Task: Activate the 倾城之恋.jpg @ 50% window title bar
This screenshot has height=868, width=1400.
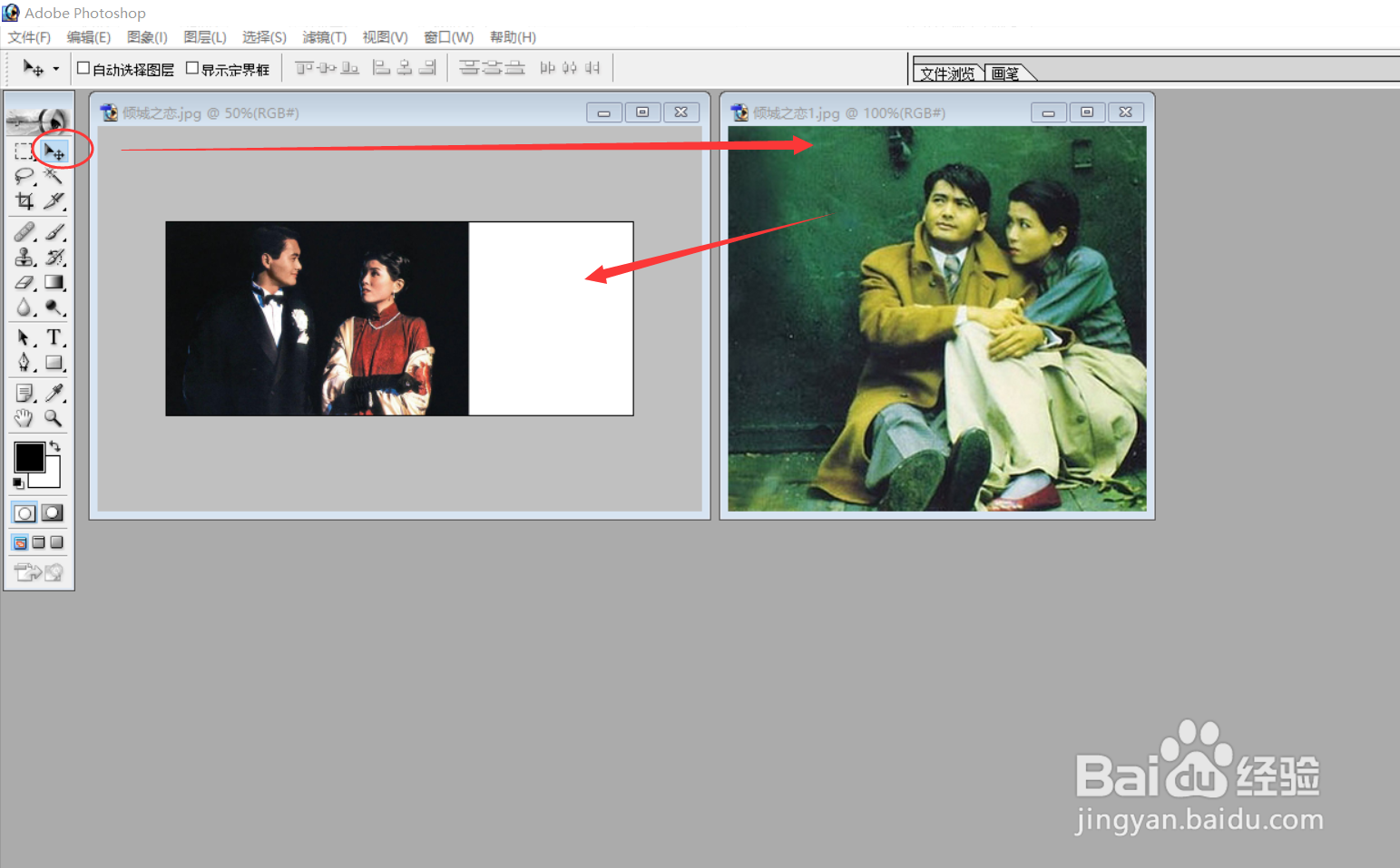Action: [399, 112]
